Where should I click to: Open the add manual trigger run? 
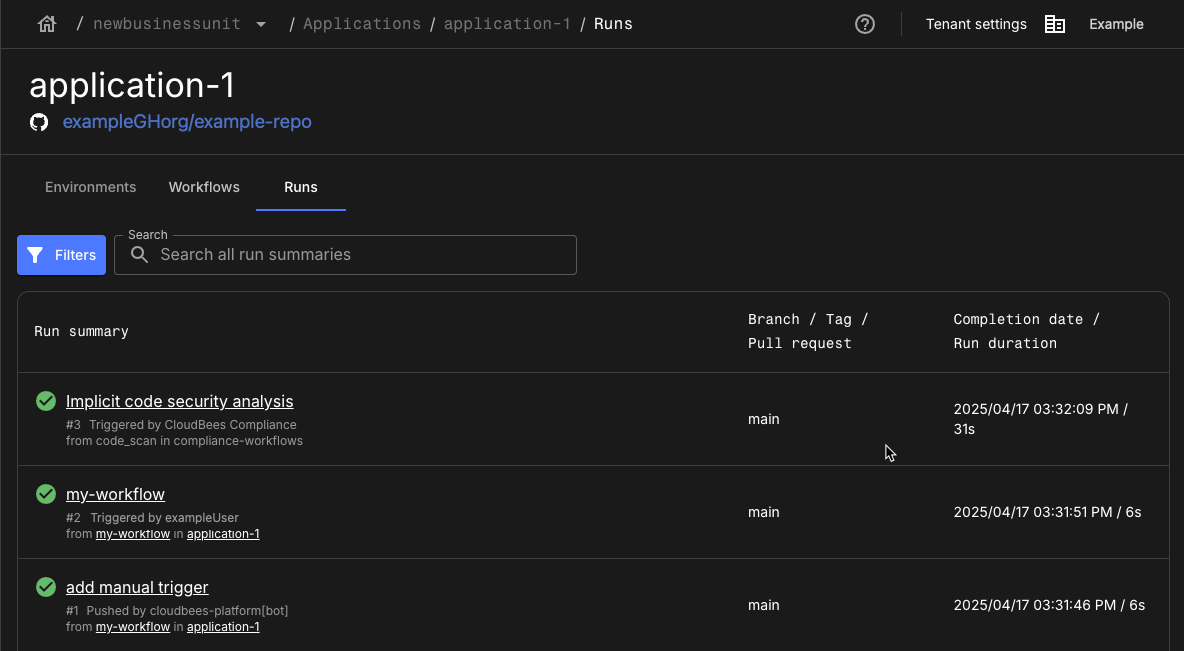pyautogui.click(x=137, y=587)
